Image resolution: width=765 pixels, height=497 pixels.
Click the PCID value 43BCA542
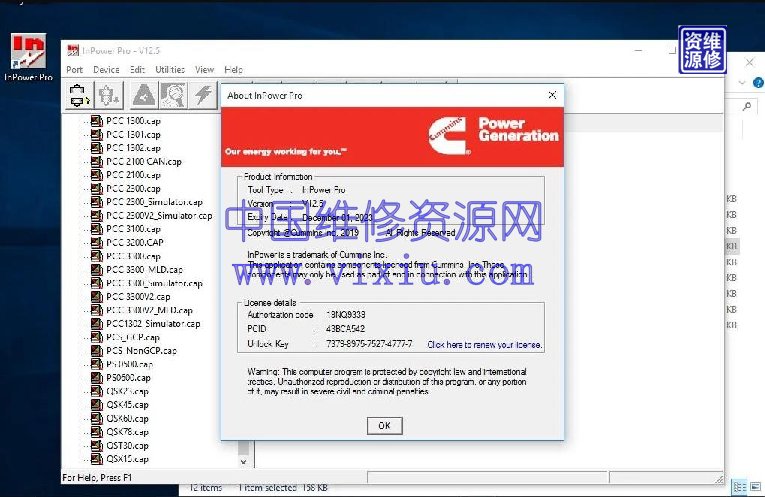[345, 329]
